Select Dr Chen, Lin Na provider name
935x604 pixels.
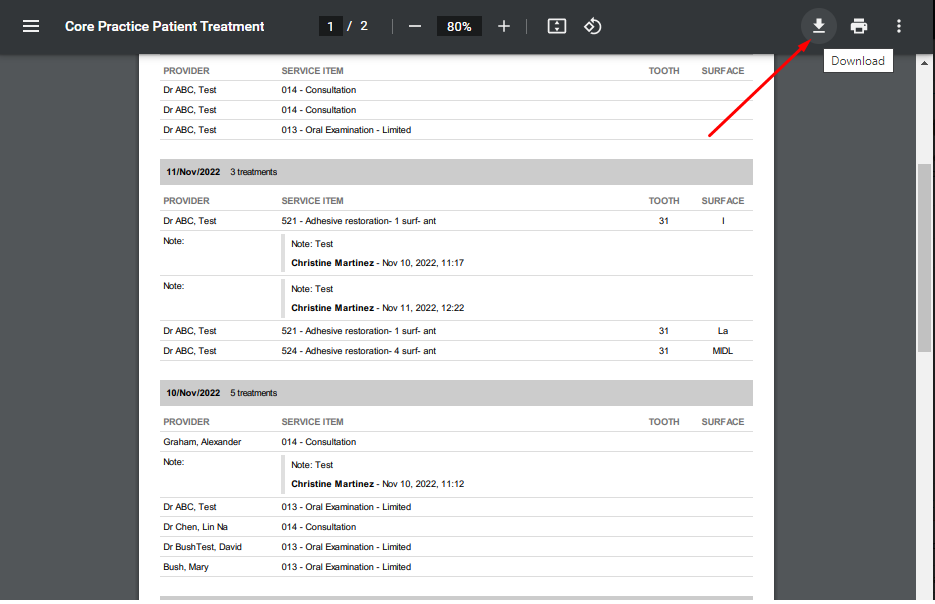[x=195, y=526]
